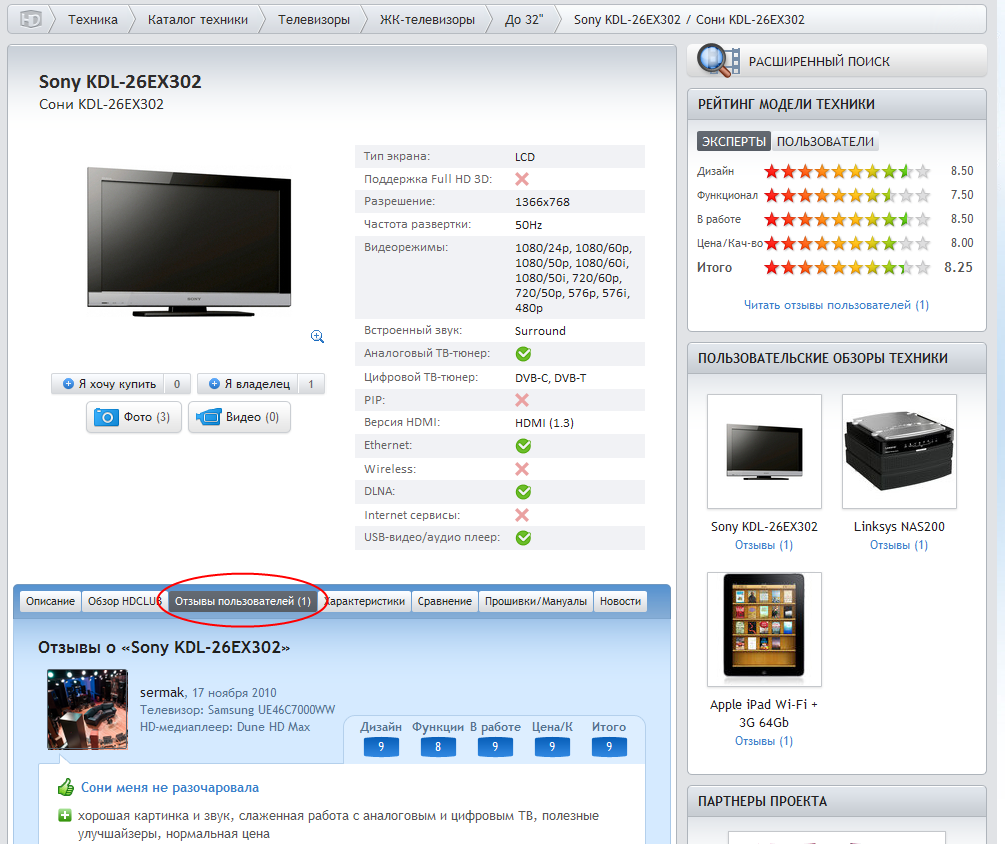Click the 'Я владелец' button

[261, 384]
